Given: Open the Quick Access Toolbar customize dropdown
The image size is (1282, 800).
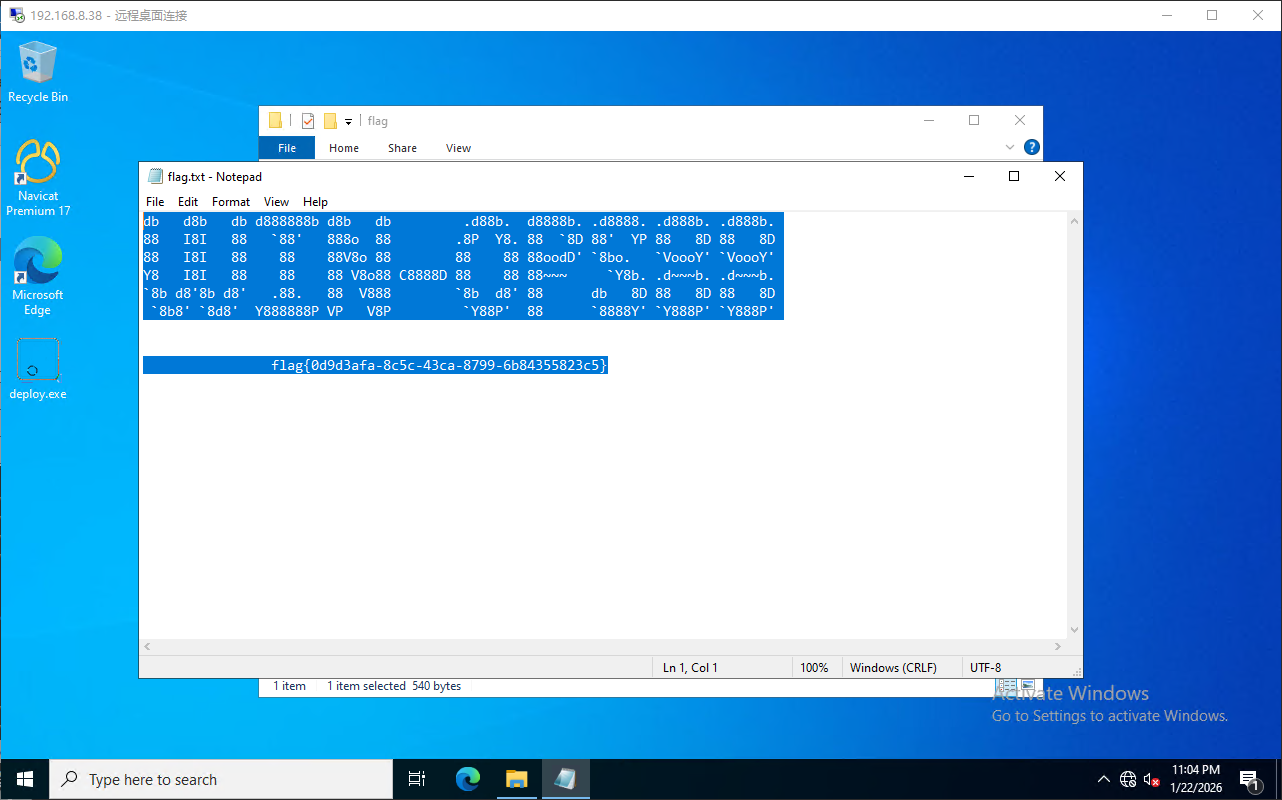Looking at the screenshot, I should (x=349, y=122).
